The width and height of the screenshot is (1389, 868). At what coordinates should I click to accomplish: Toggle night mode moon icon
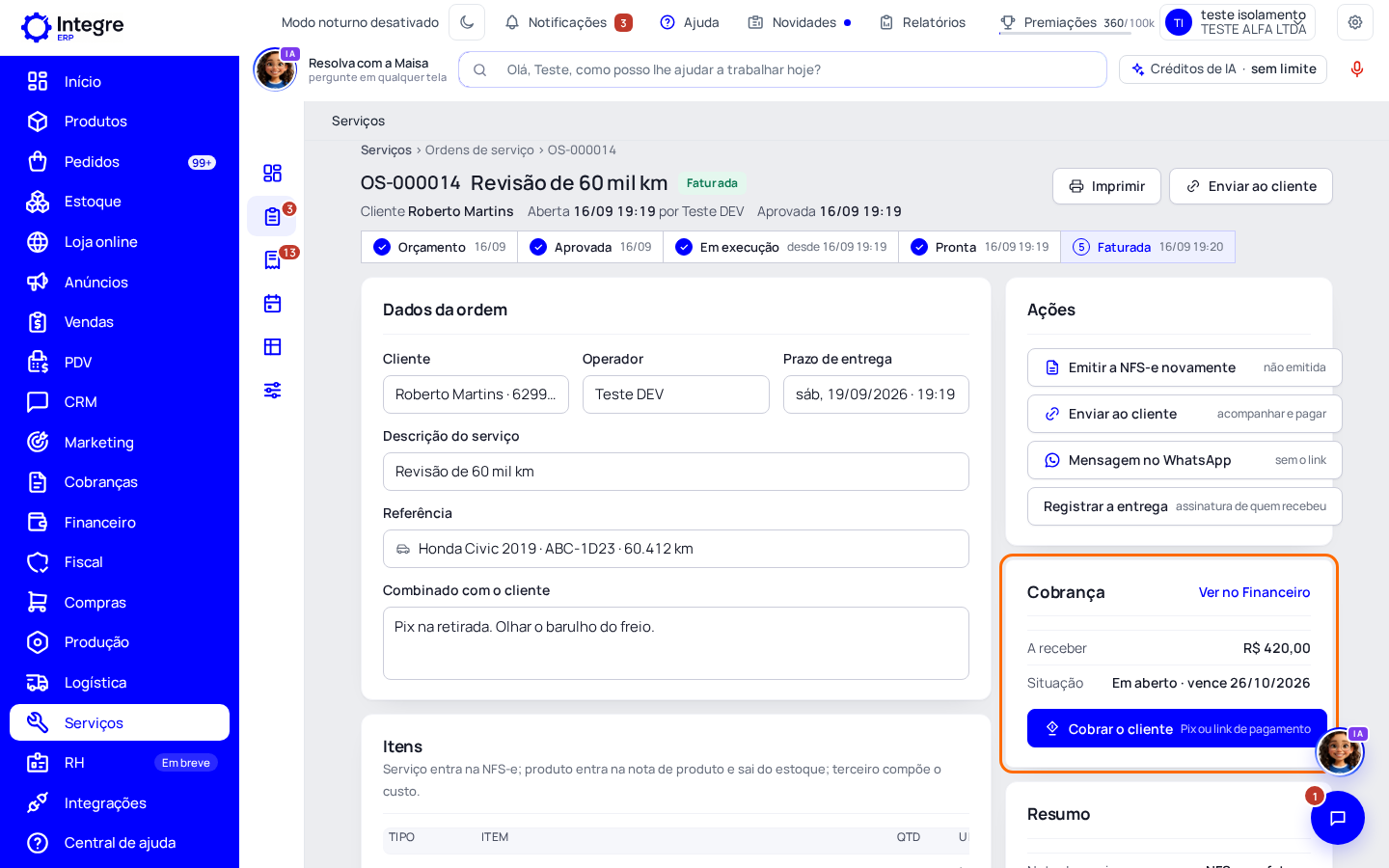pyautogui.click(x=467, y=22)
